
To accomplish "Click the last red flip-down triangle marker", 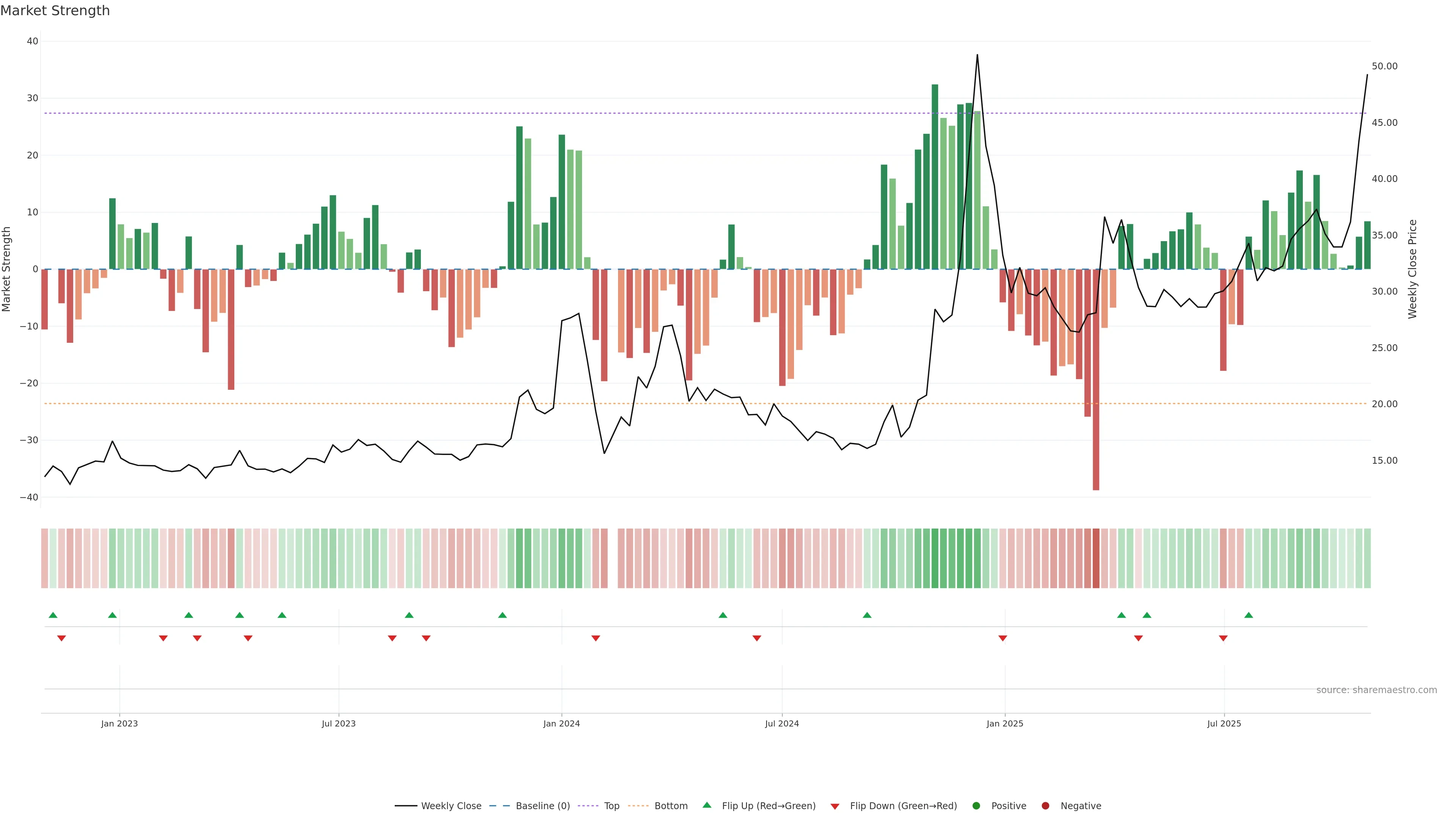I will [1223, 638].
